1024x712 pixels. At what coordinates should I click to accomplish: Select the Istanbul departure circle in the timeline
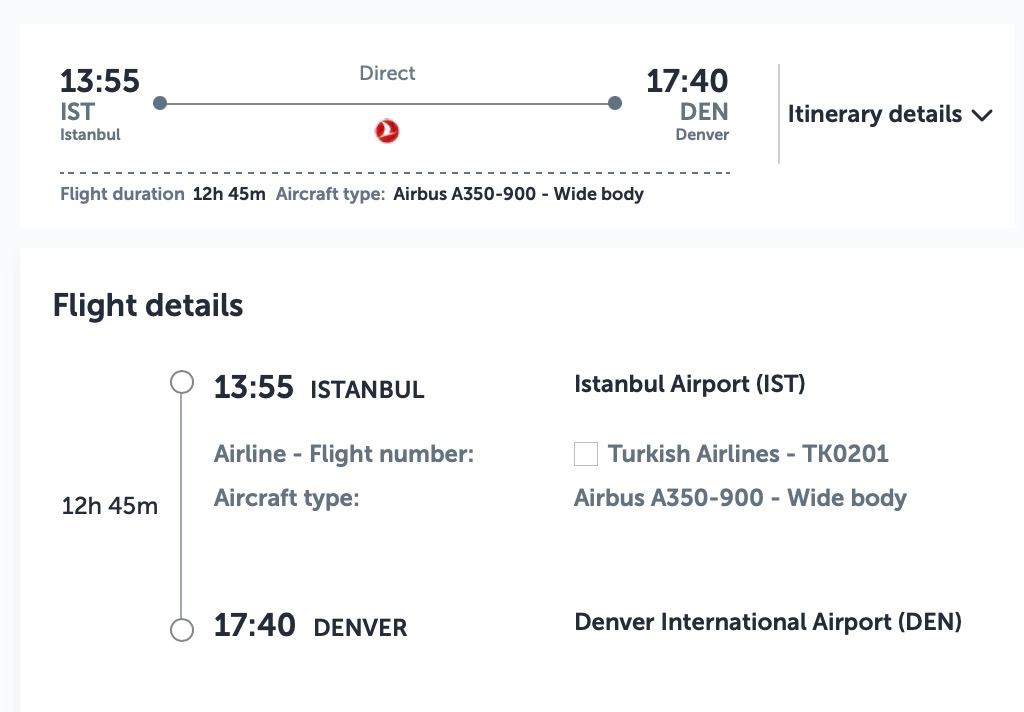(182, 382)
